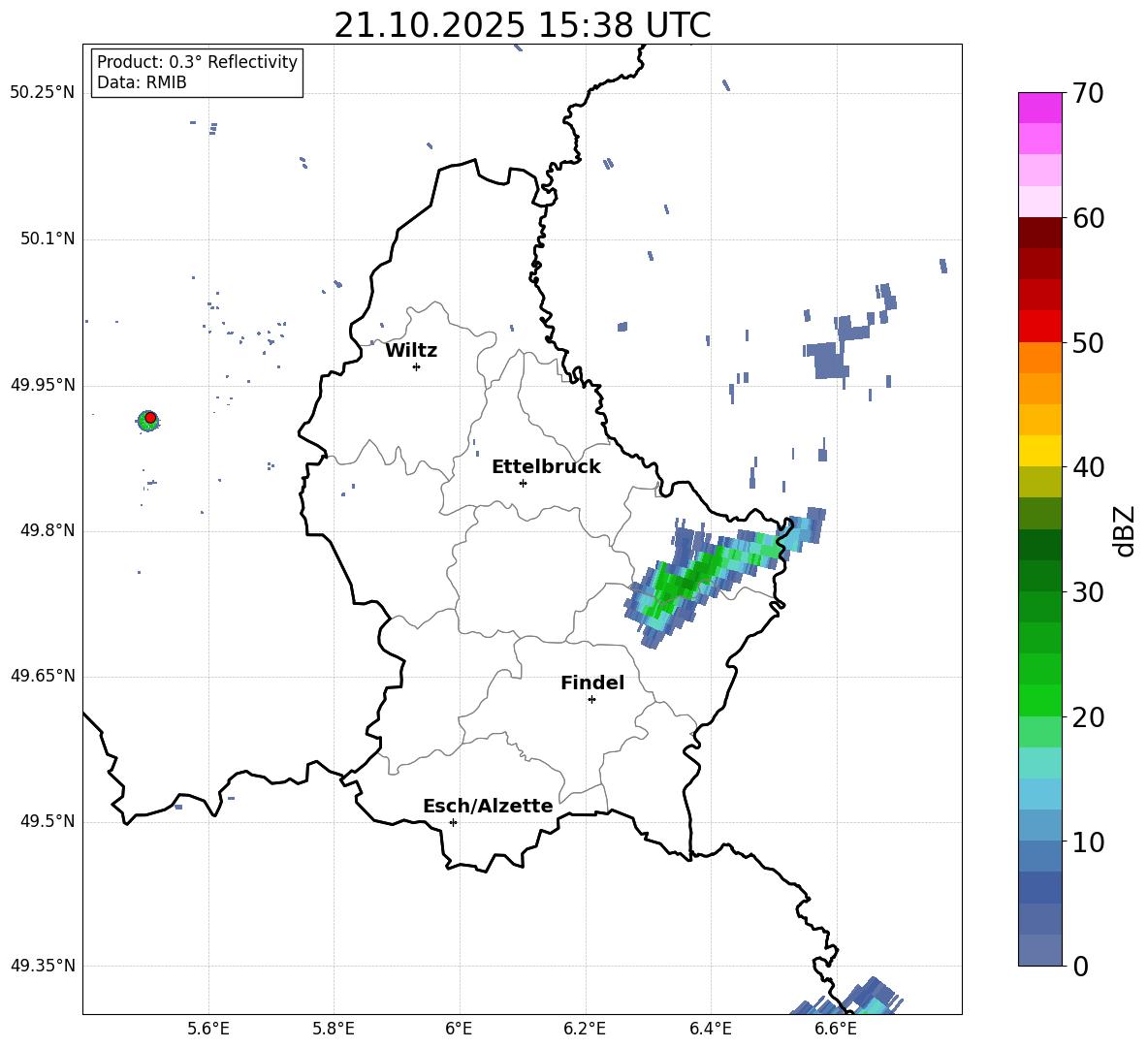Image resolution: width=1148 pixels, height=1048 pixels.
Task: Click the colorbar tick label 0
Action: click(x=1080, y=967)
